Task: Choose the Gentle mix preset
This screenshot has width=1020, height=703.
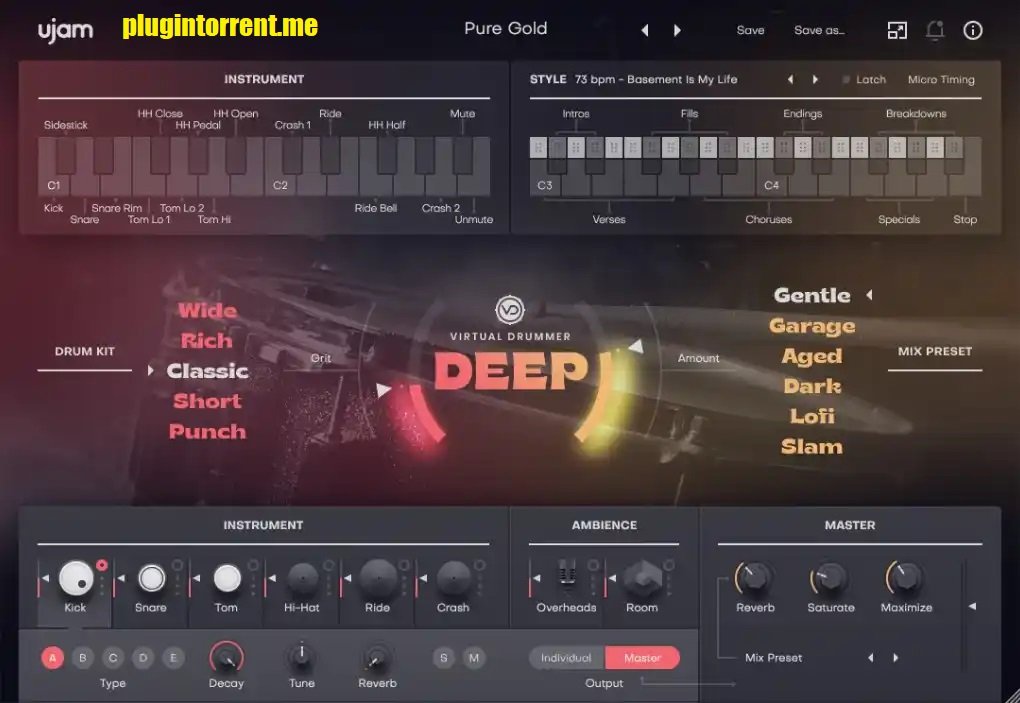Action: (812, 295)
